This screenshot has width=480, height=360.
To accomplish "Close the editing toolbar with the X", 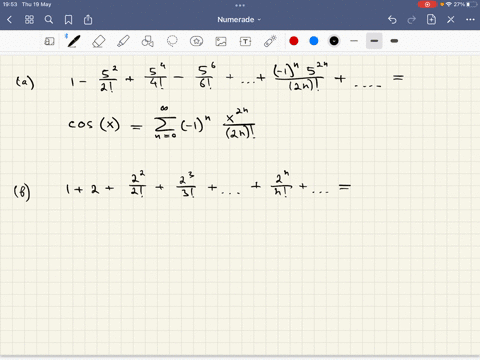I will [x=451, y=20].
